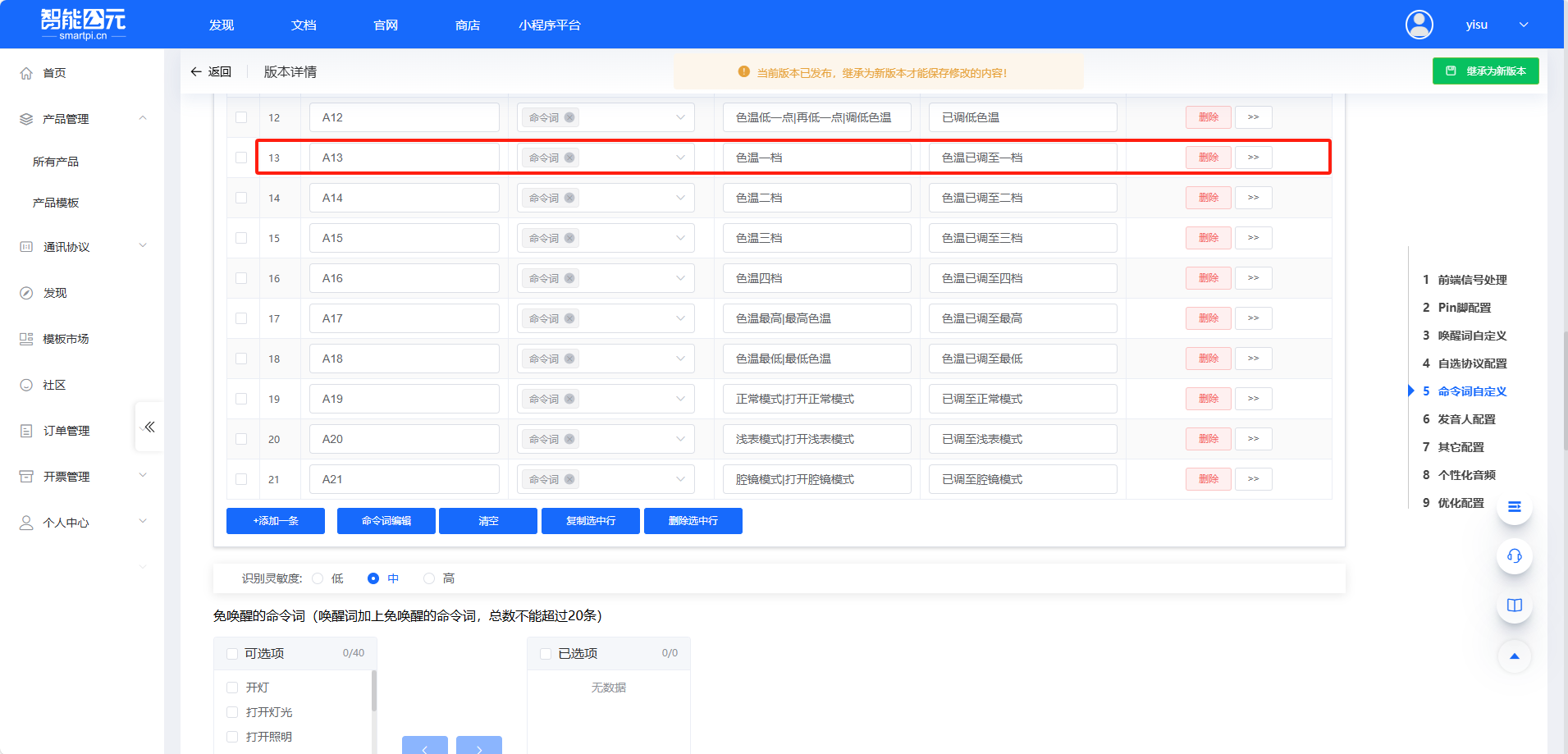Click the back-to-top arrow floating icon
This screenshot has height=754, width=1568.
[x=1514, y=656]
